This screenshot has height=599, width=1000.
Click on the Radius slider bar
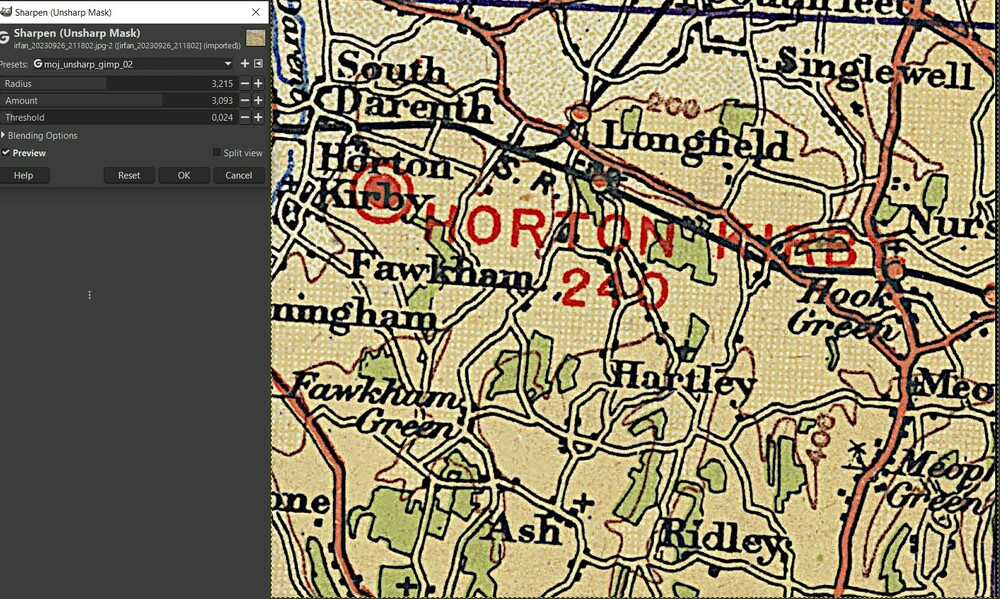click(118, 84)
